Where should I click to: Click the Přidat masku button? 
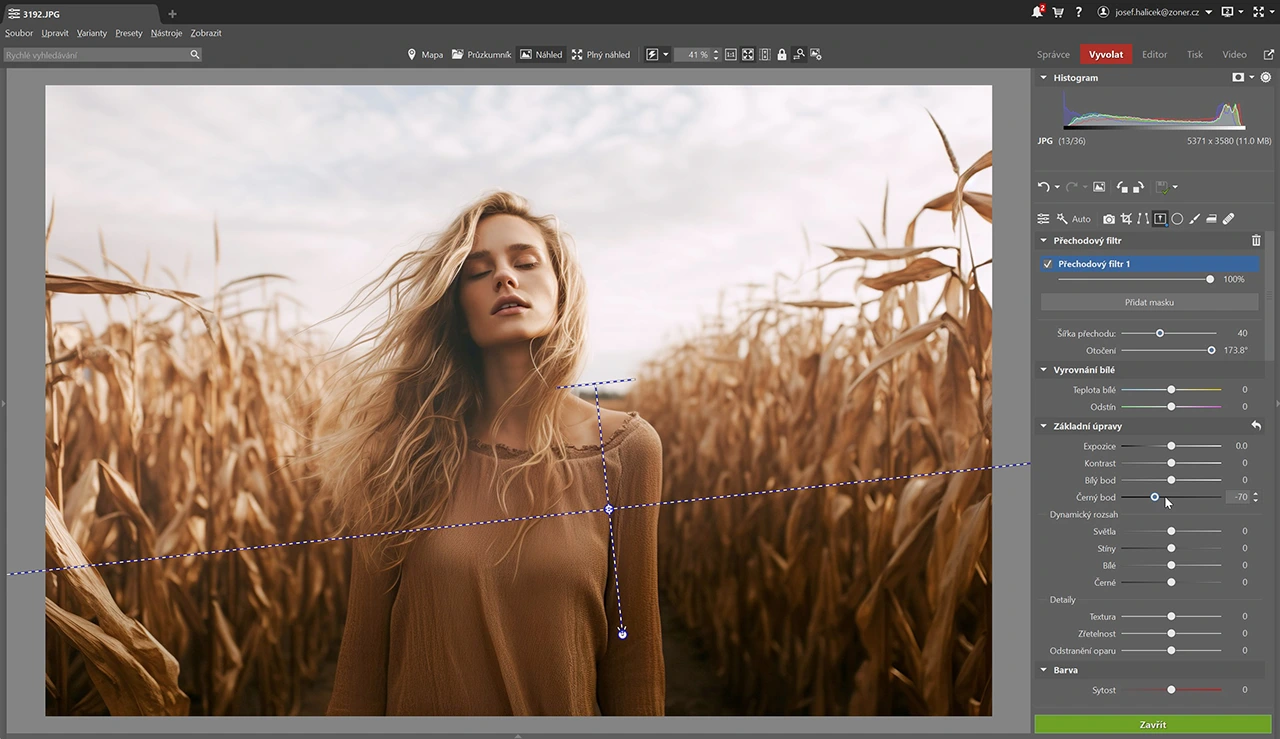pos(1149,302)
